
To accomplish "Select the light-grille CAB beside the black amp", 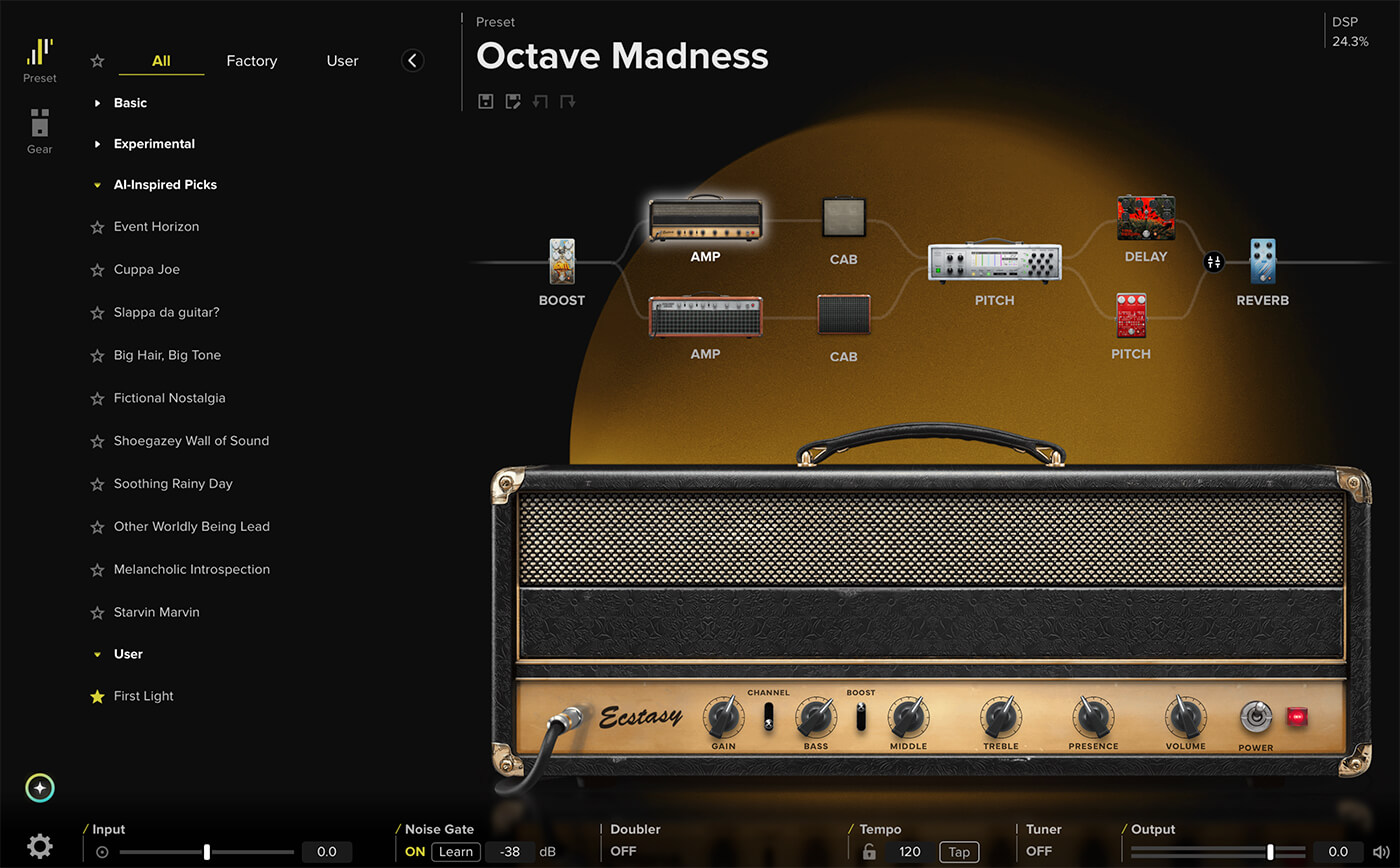I will tap(844, 218).
